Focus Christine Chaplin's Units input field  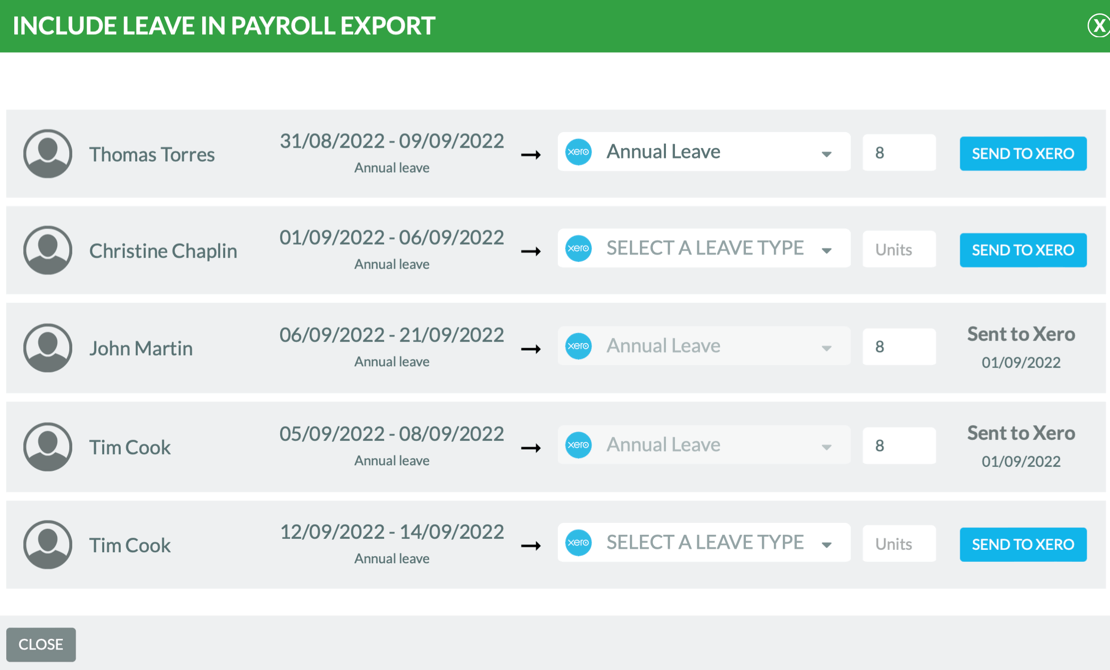pyautogui.click(x=899, y=250)
